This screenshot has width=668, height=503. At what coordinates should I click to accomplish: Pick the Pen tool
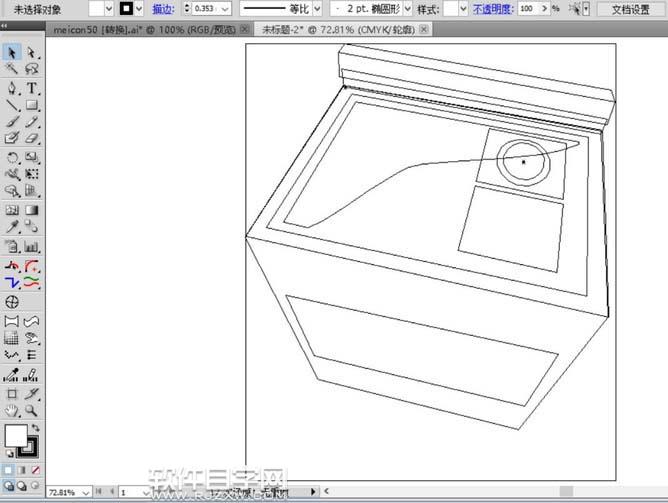12,88
